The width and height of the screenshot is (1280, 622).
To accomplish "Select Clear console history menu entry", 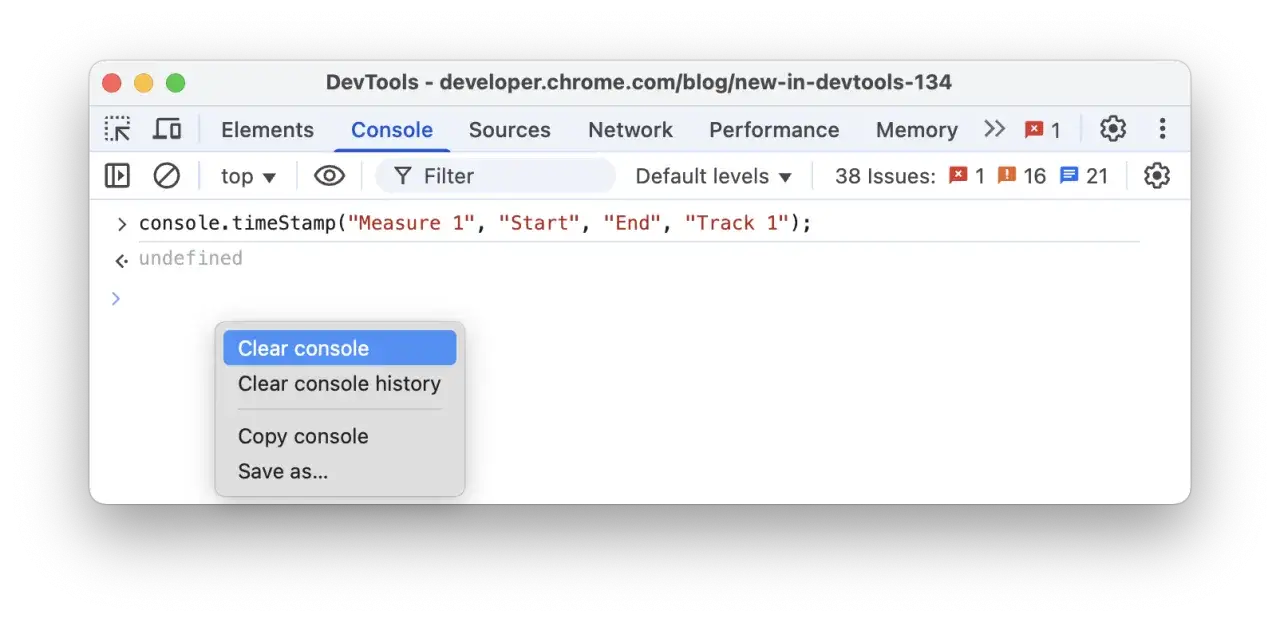I will coord(339,384).
